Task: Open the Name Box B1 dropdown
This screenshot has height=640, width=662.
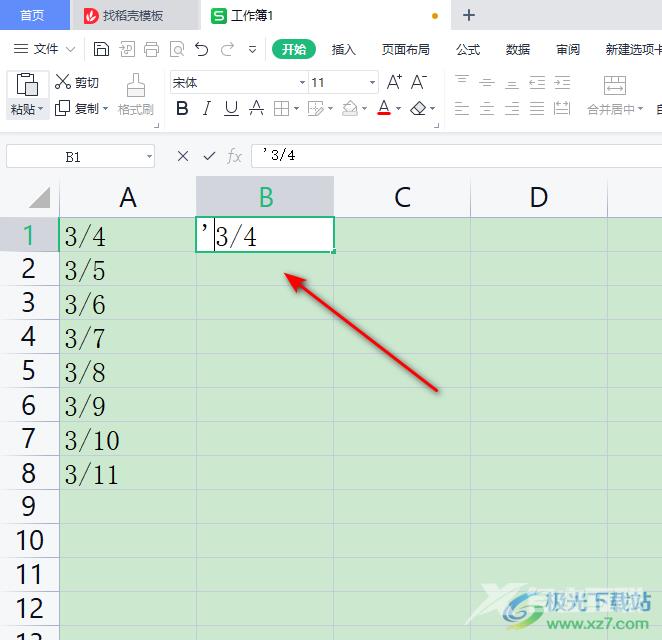Action: (x=149, y=157)
